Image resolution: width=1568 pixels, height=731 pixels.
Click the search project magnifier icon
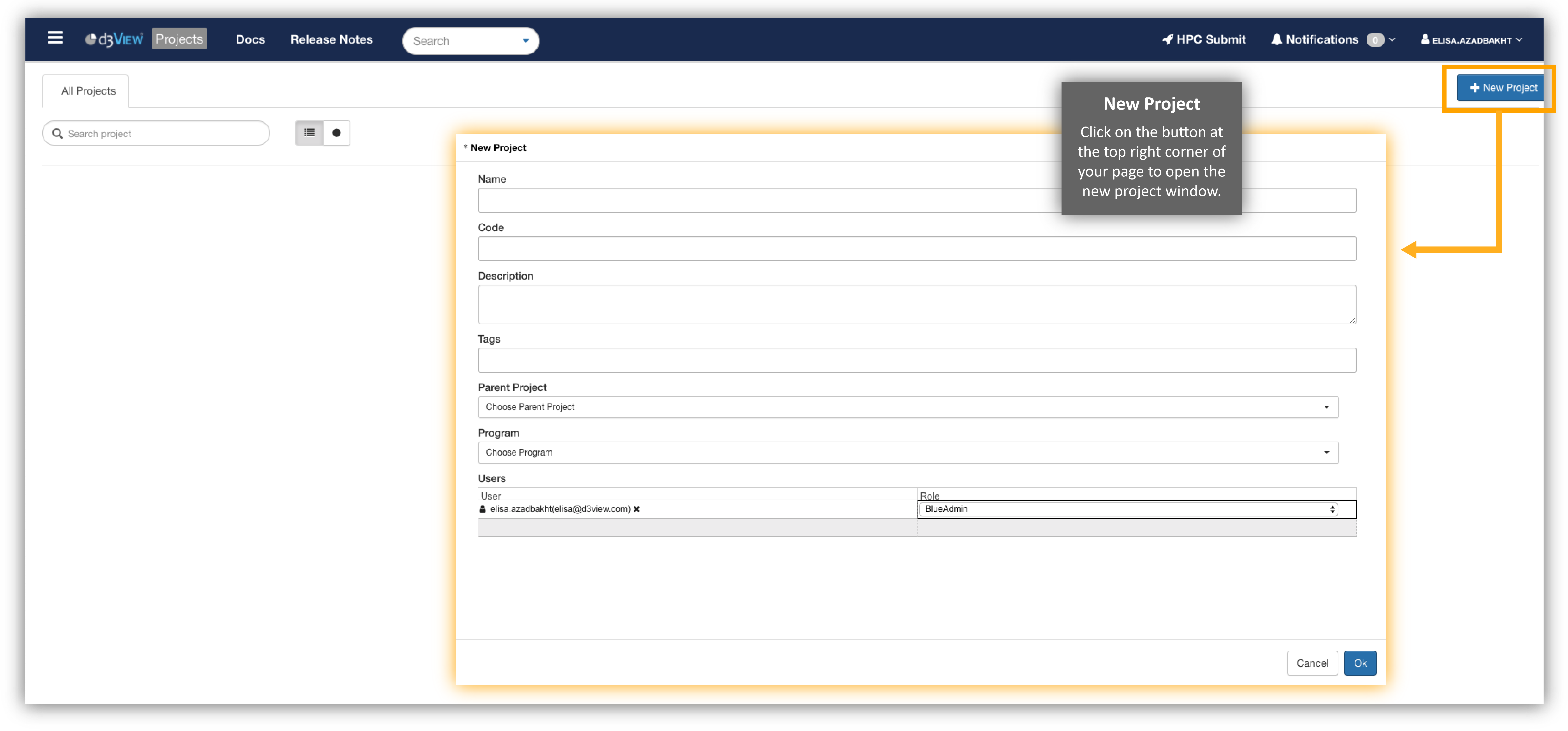tap(57, 133)
